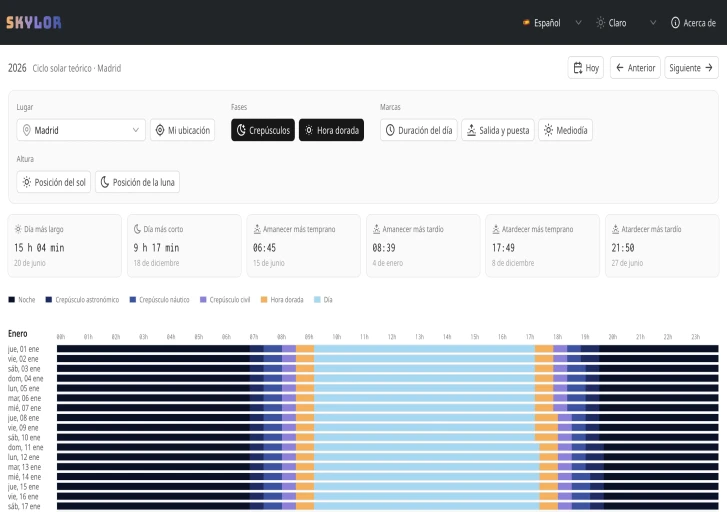Toggle Mediodía marks
727x512 pixels.
coord(565,130)
